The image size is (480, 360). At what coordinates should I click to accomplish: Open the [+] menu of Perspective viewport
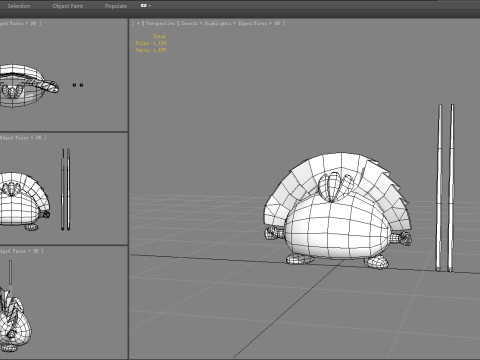coord(138,23)
